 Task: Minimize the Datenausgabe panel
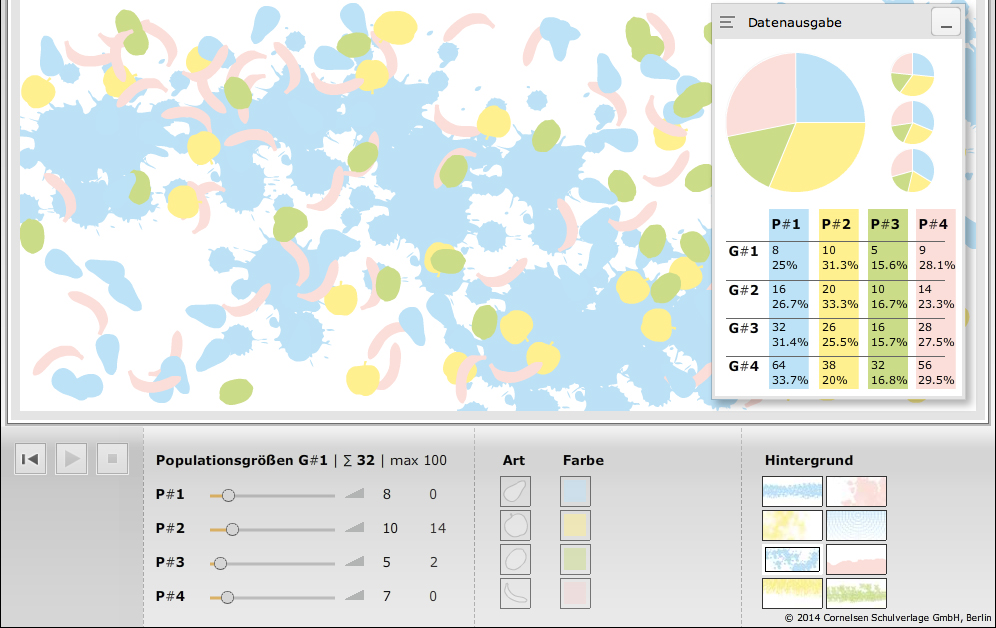click(x=945, y=23)
